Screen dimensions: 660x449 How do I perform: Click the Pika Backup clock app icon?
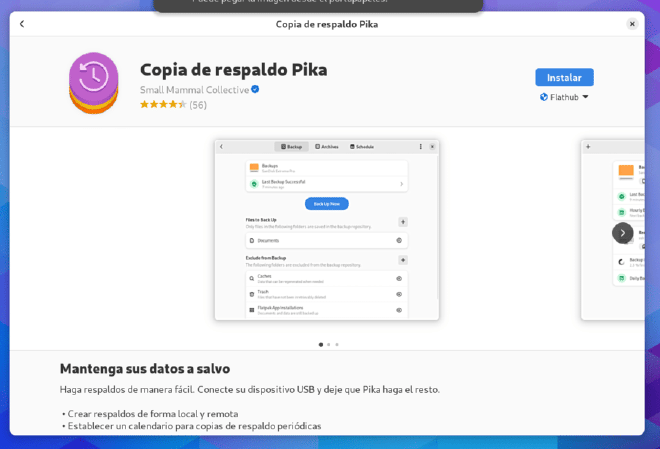tap(94, 83)
